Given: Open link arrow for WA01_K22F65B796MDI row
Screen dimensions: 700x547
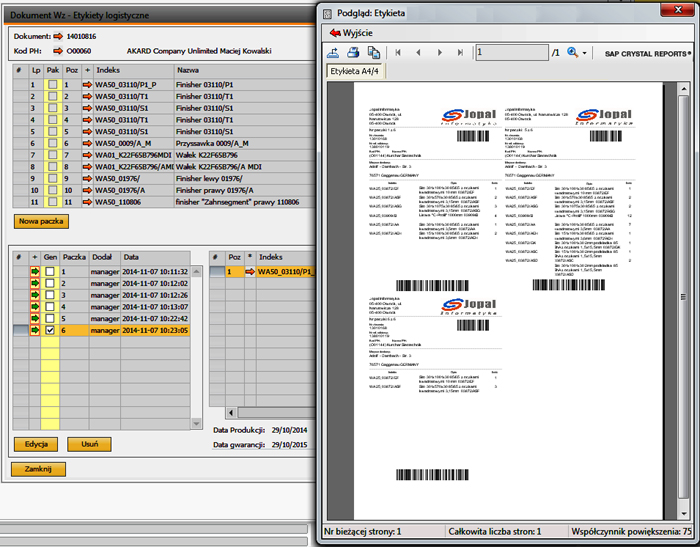Looking at the screenshot, I should click(87, 155).
